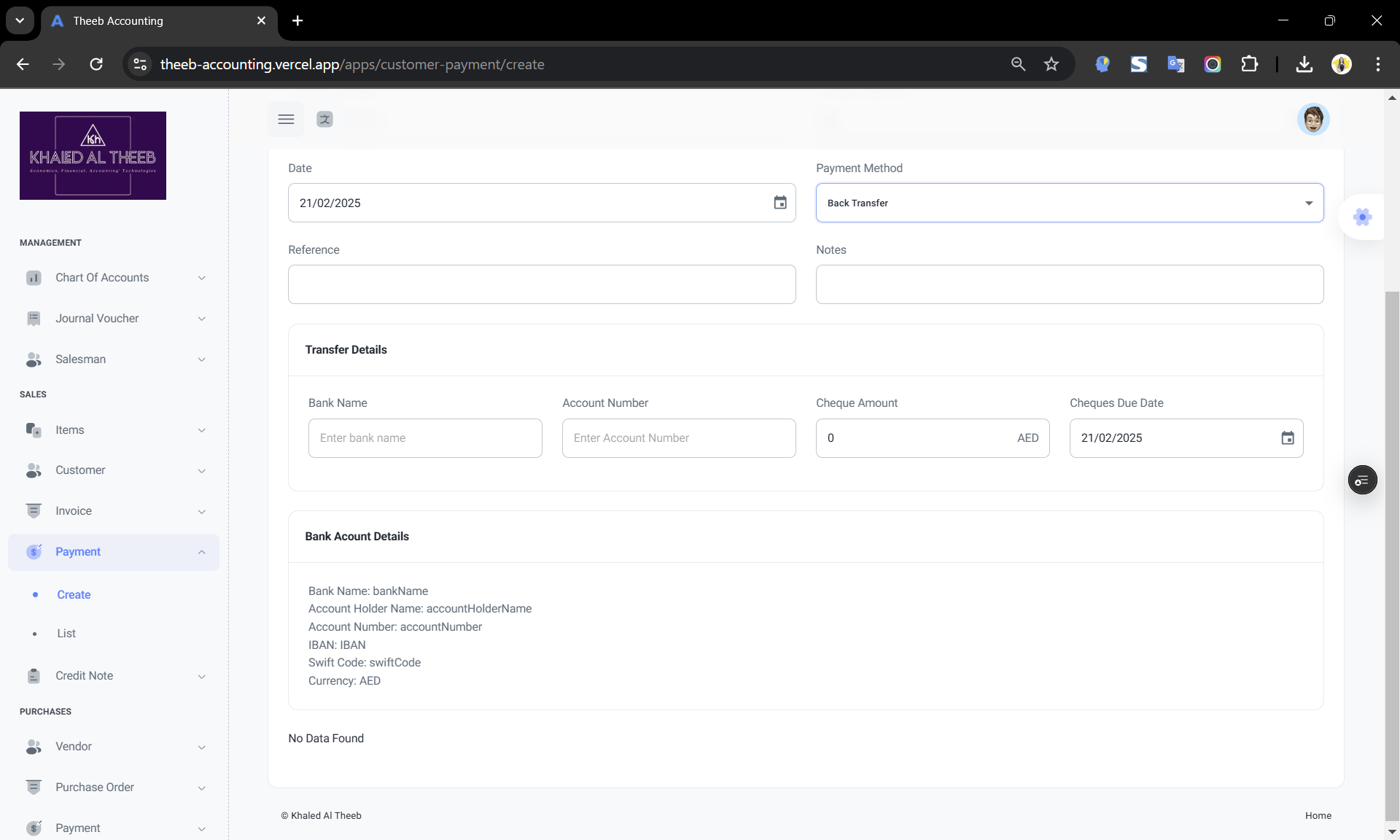Expand Journal Voucher menu

(x=202, y=319)
